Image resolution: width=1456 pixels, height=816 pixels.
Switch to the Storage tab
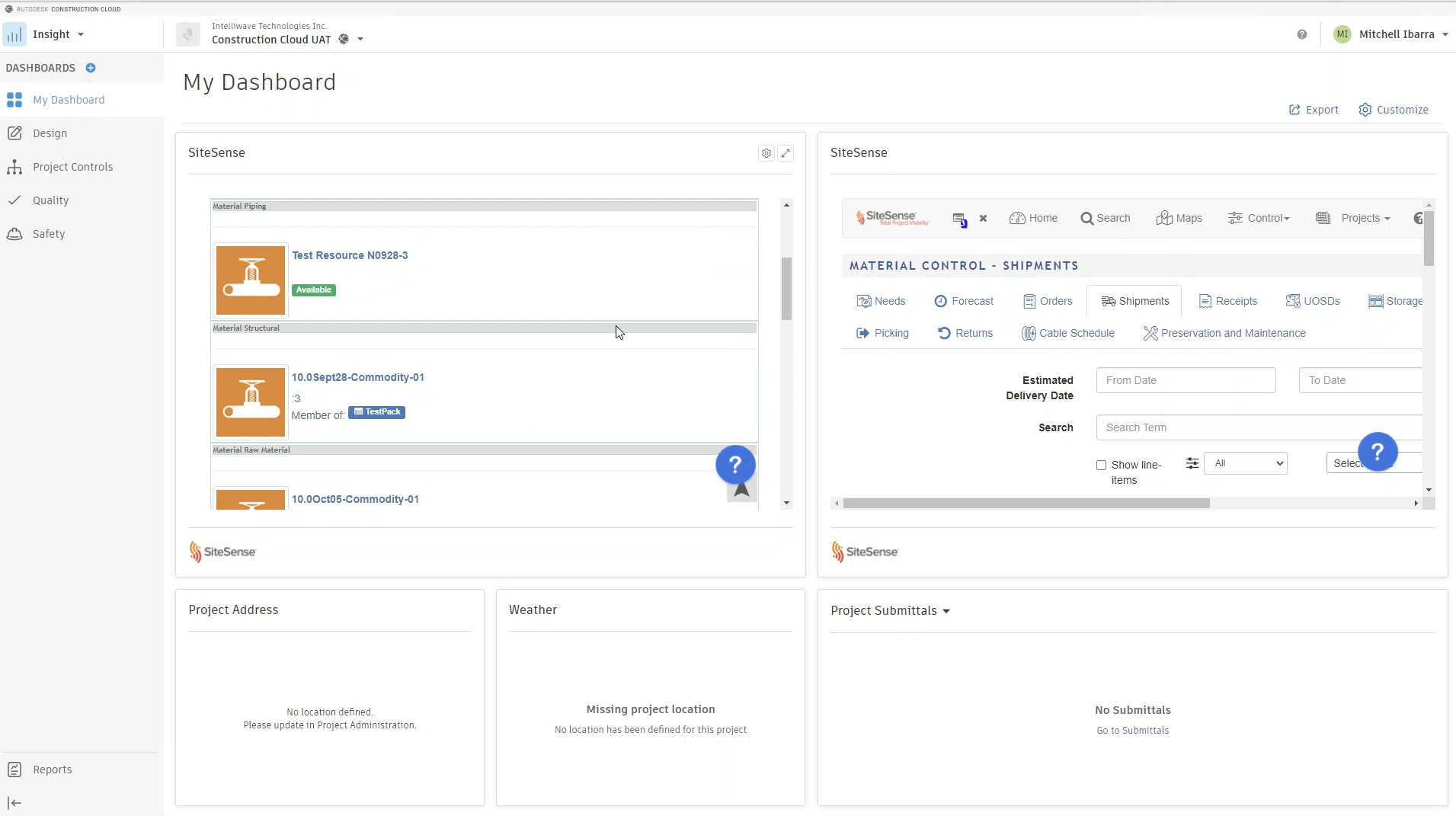(1396, 301)
